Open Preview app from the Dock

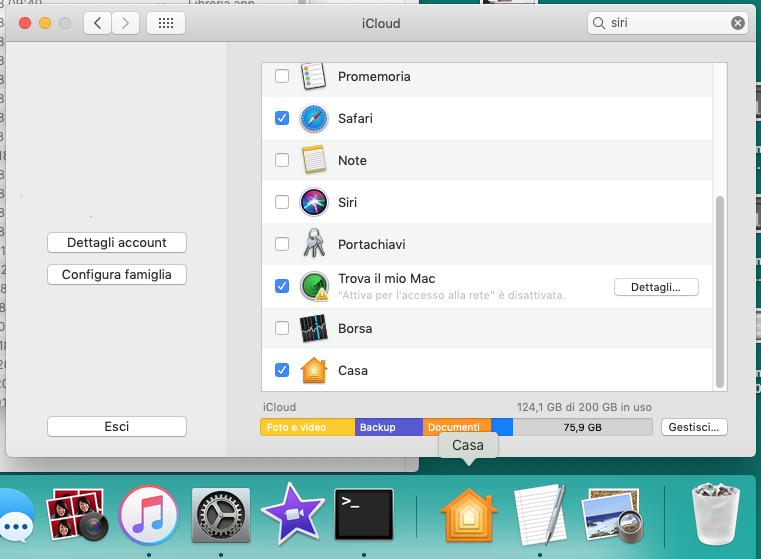click(614, 515)
